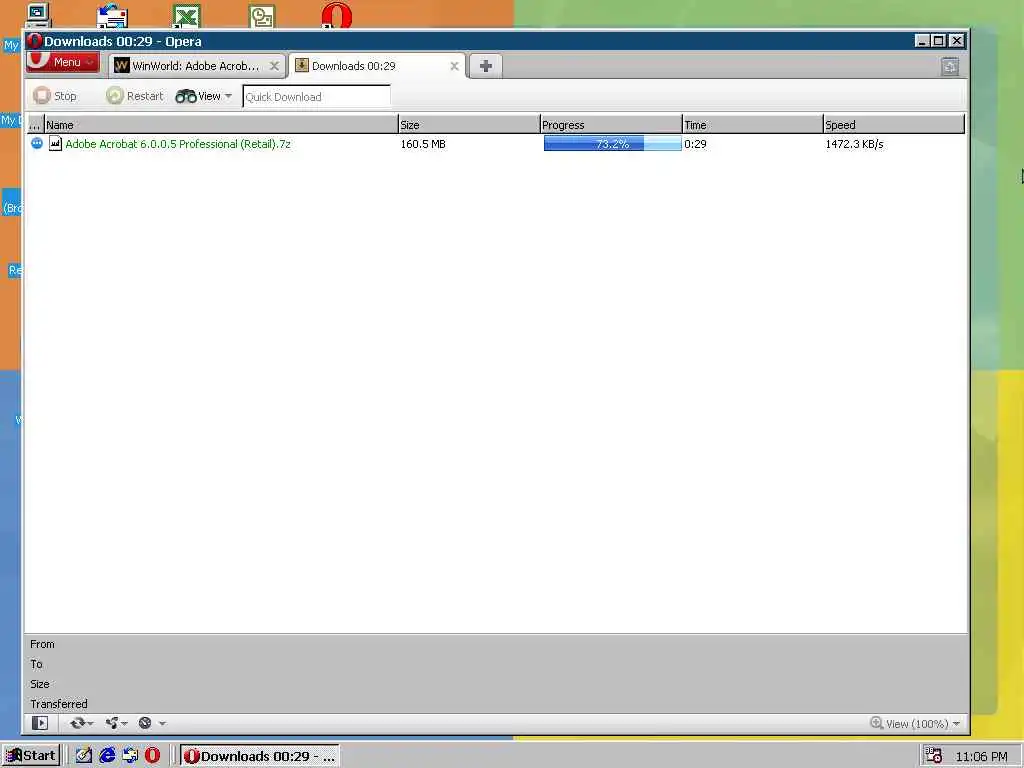Select the Downloads 00:29 tab

coord(376,66)
